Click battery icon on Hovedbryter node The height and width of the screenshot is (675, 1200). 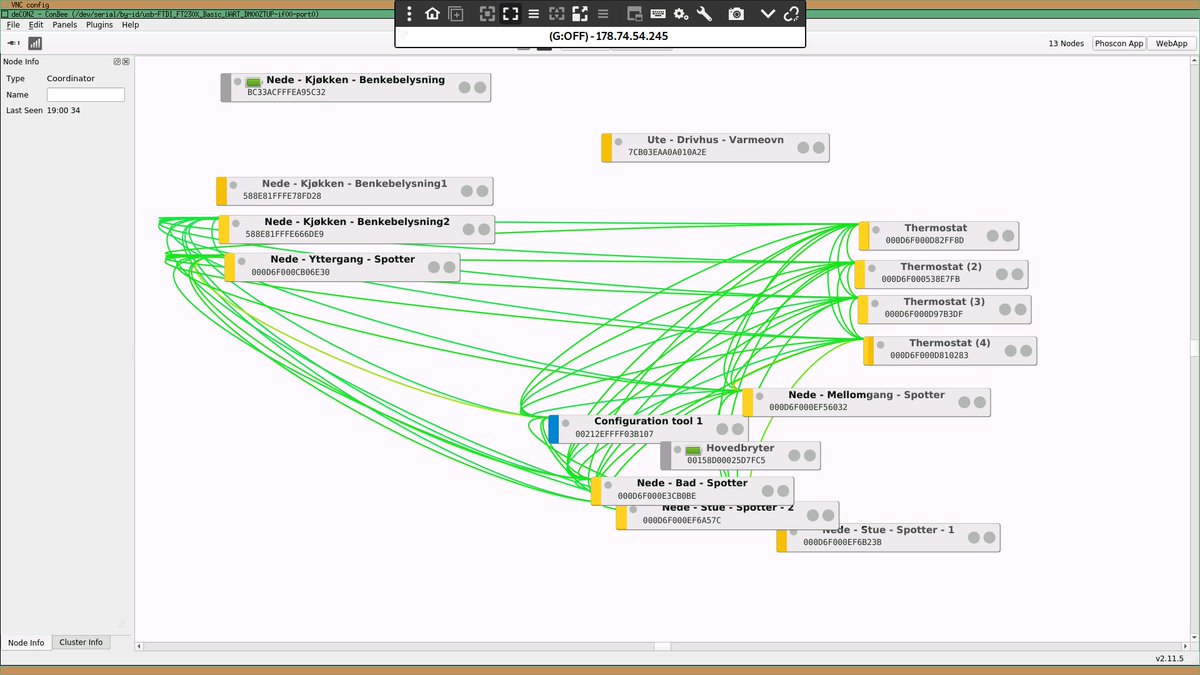[x=693, y=451]
